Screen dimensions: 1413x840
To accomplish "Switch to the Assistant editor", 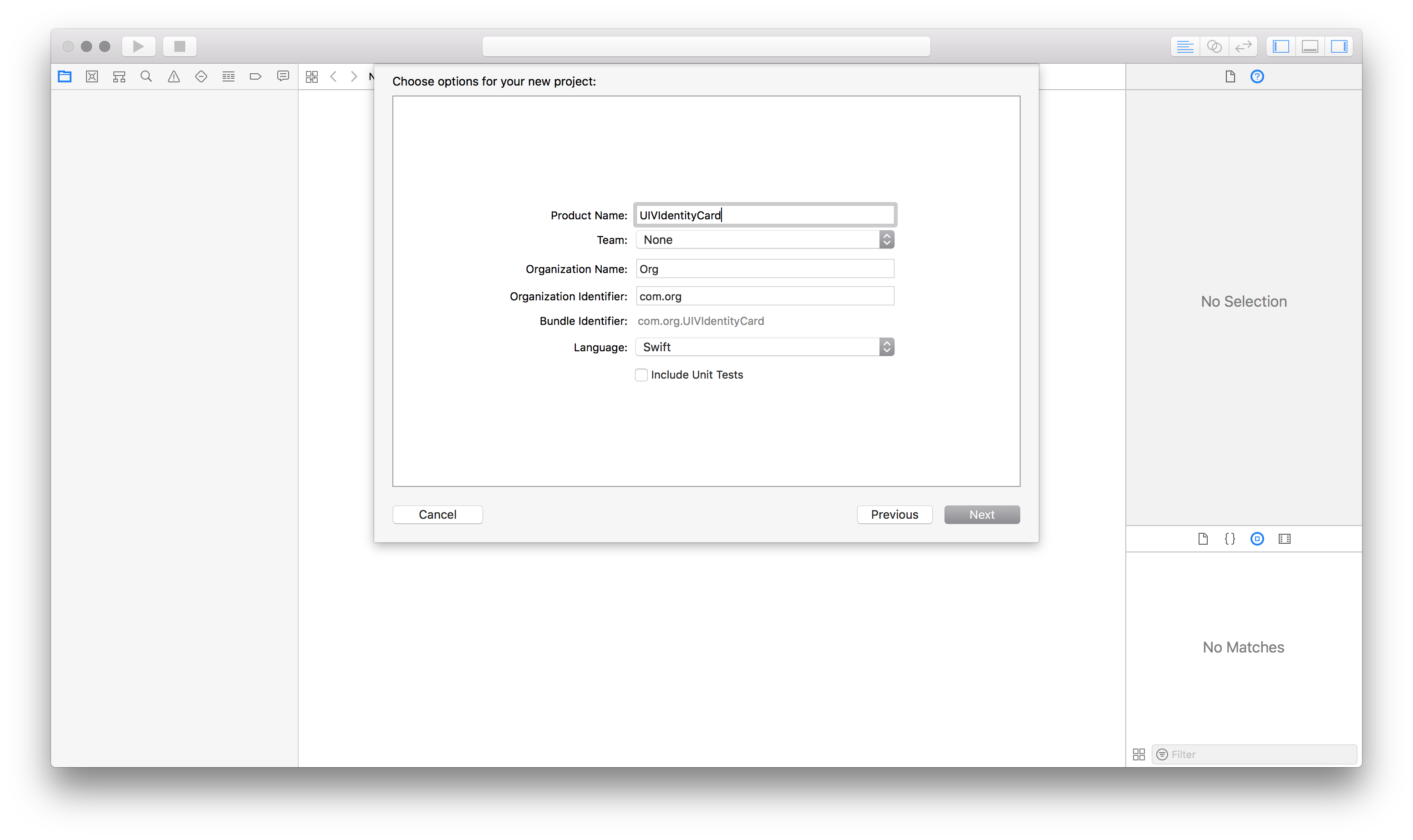I will pos(1215,46).
